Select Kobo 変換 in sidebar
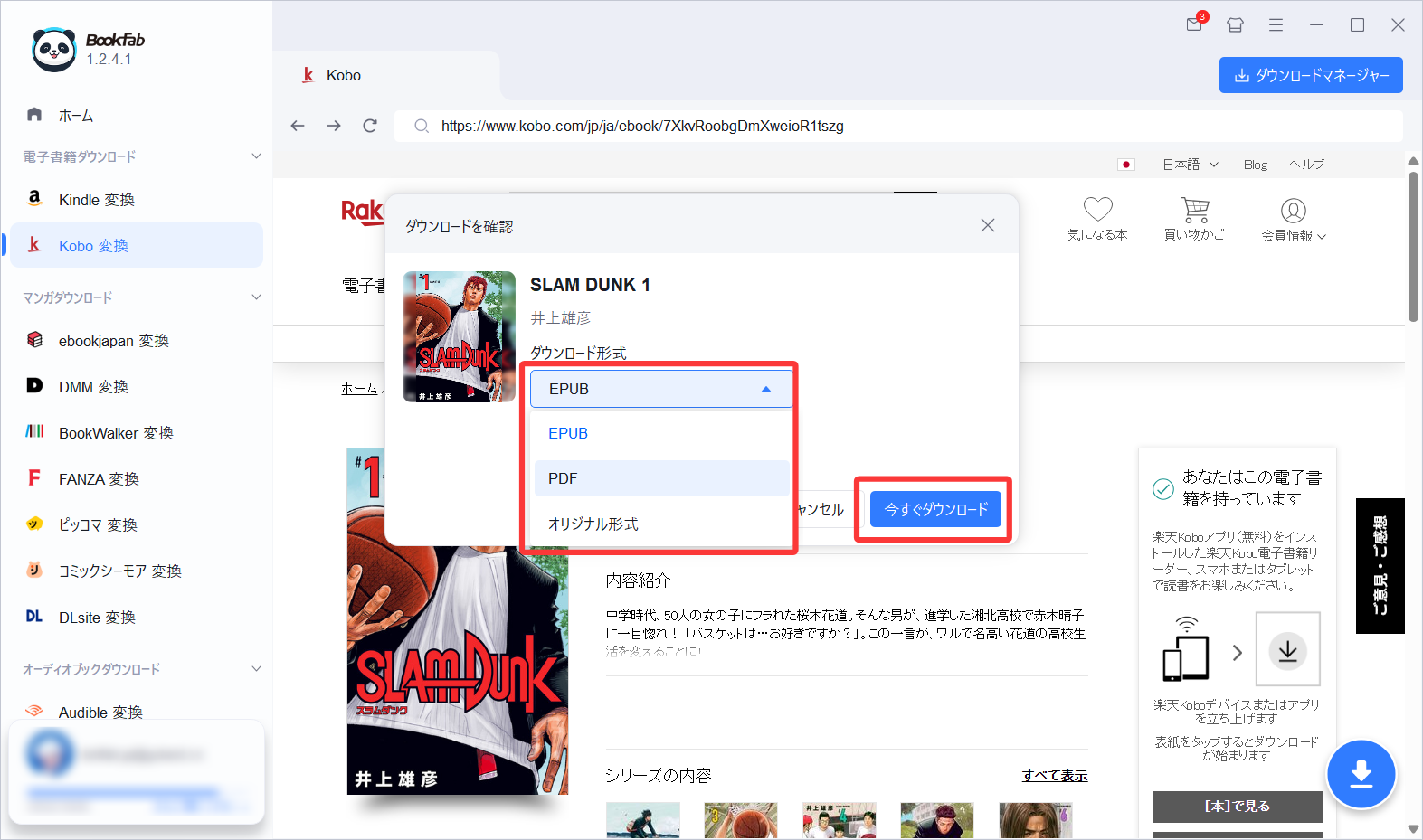1423x840 pixels. coord(136,245)
